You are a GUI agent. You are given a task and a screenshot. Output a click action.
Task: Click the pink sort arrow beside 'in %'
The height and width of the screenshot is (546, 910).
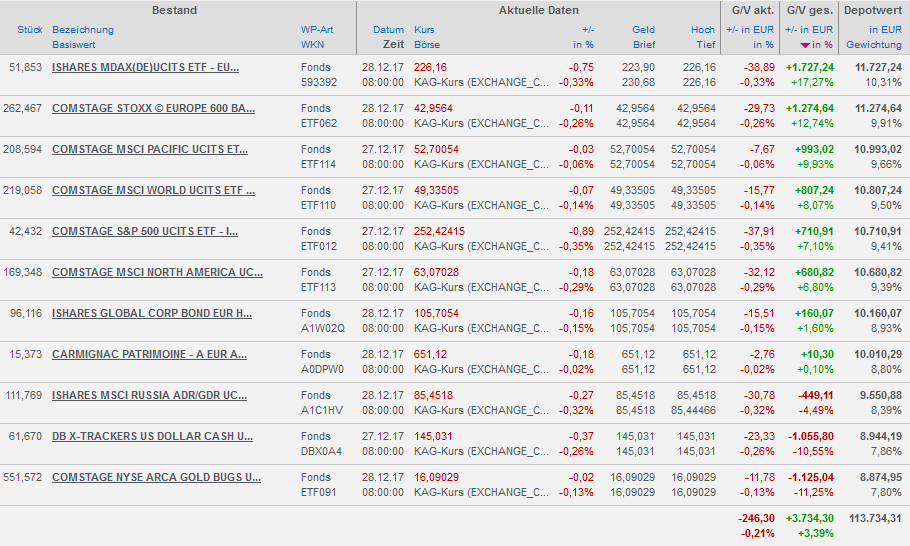pos(804,45)
